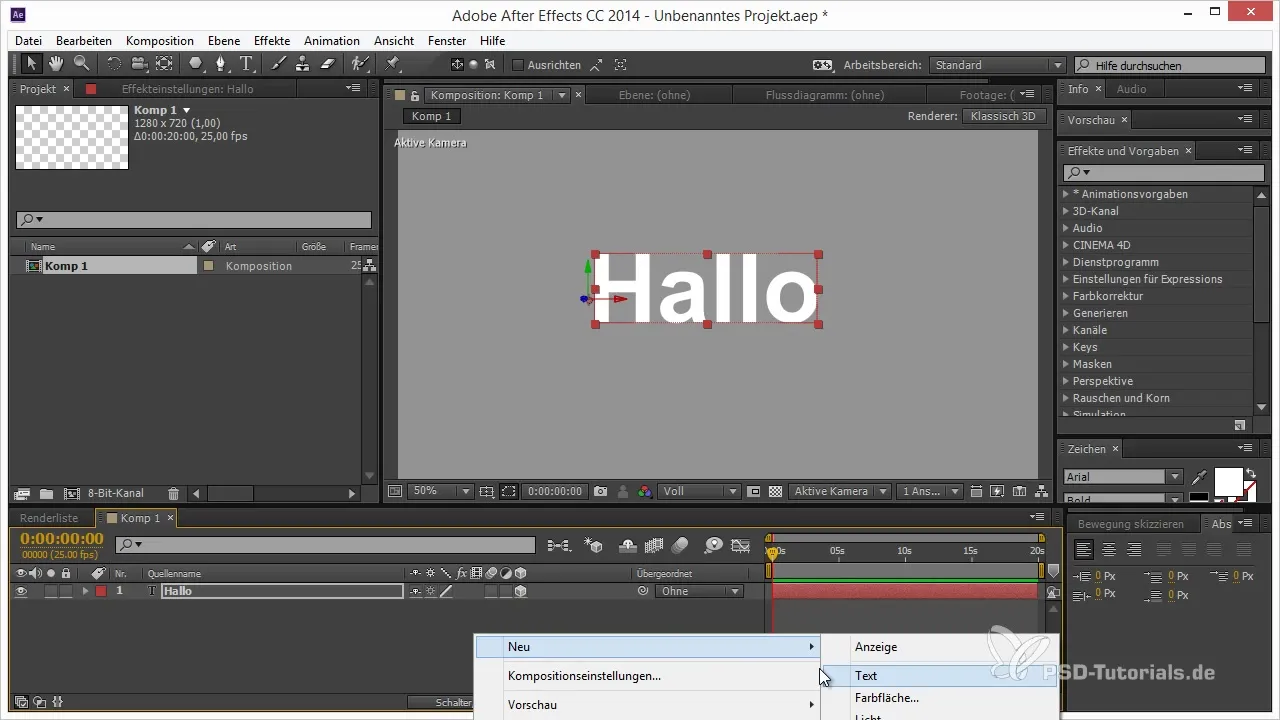Select the Clone Stamp tool
Image resolution: width=1280 pixels, height=720 pixels.
[302, 64]
